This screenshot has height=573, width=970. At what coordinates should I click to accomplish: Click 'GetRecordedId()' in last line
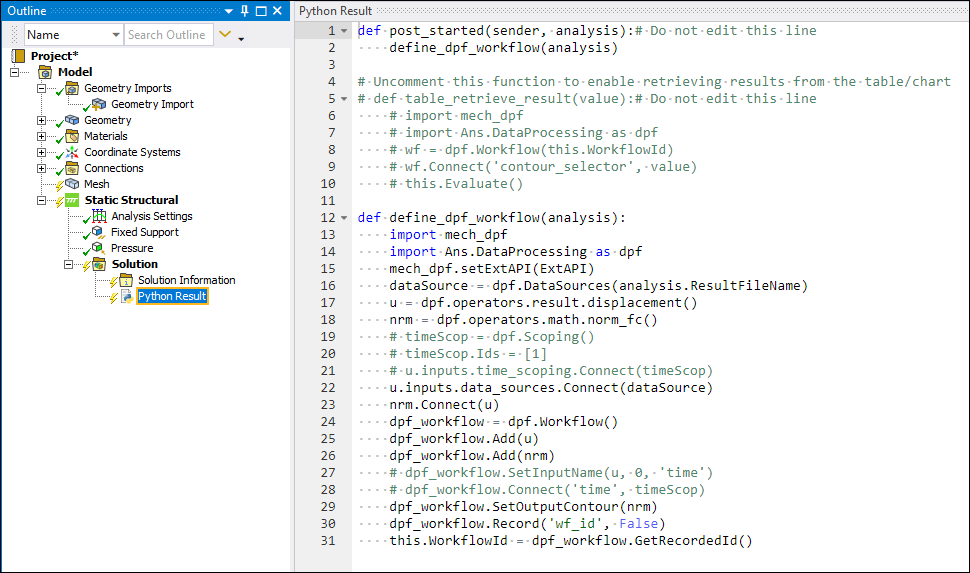click(x=693, y=540)
